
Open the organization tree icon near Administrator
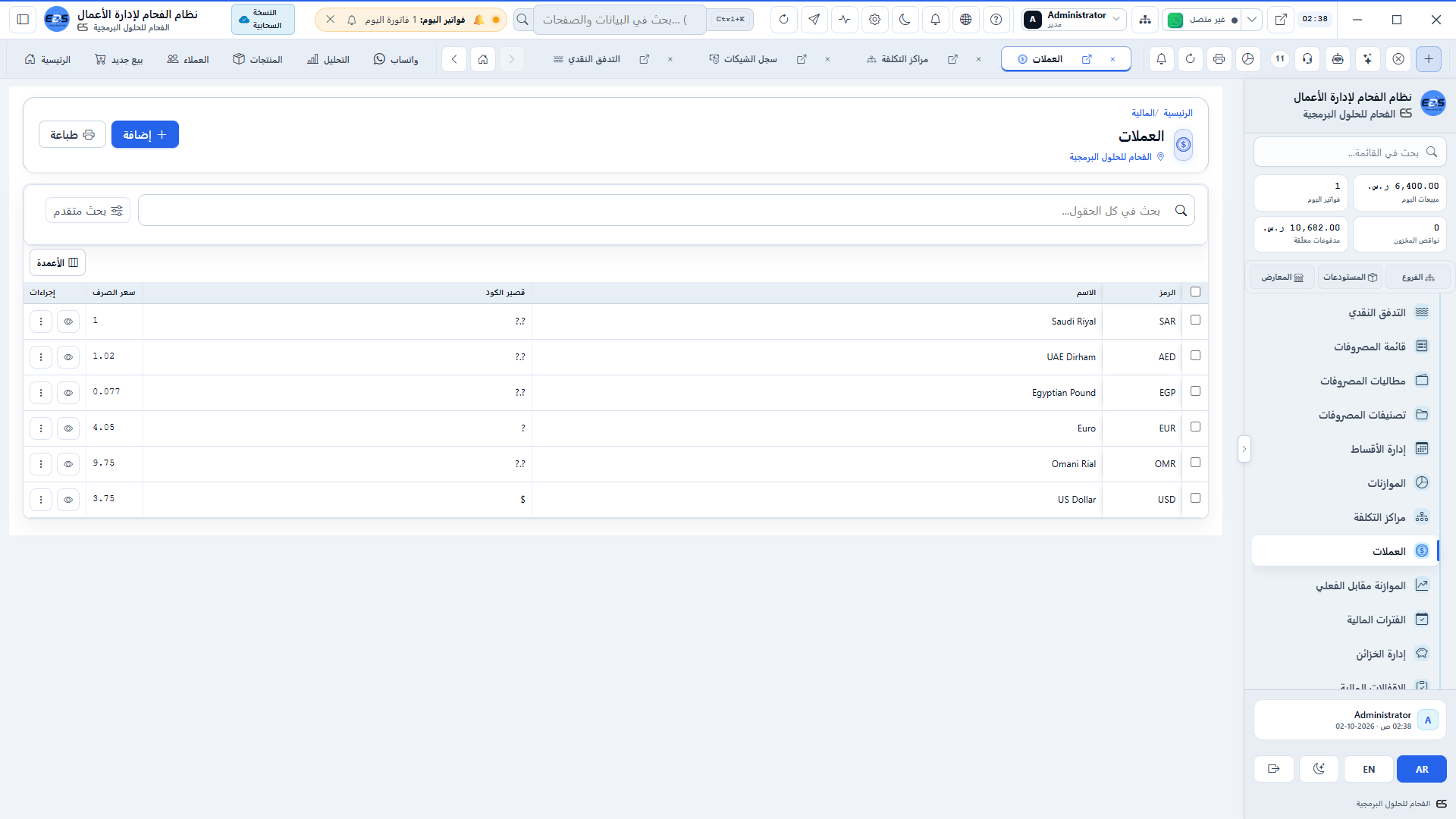tap(1145, 20)
